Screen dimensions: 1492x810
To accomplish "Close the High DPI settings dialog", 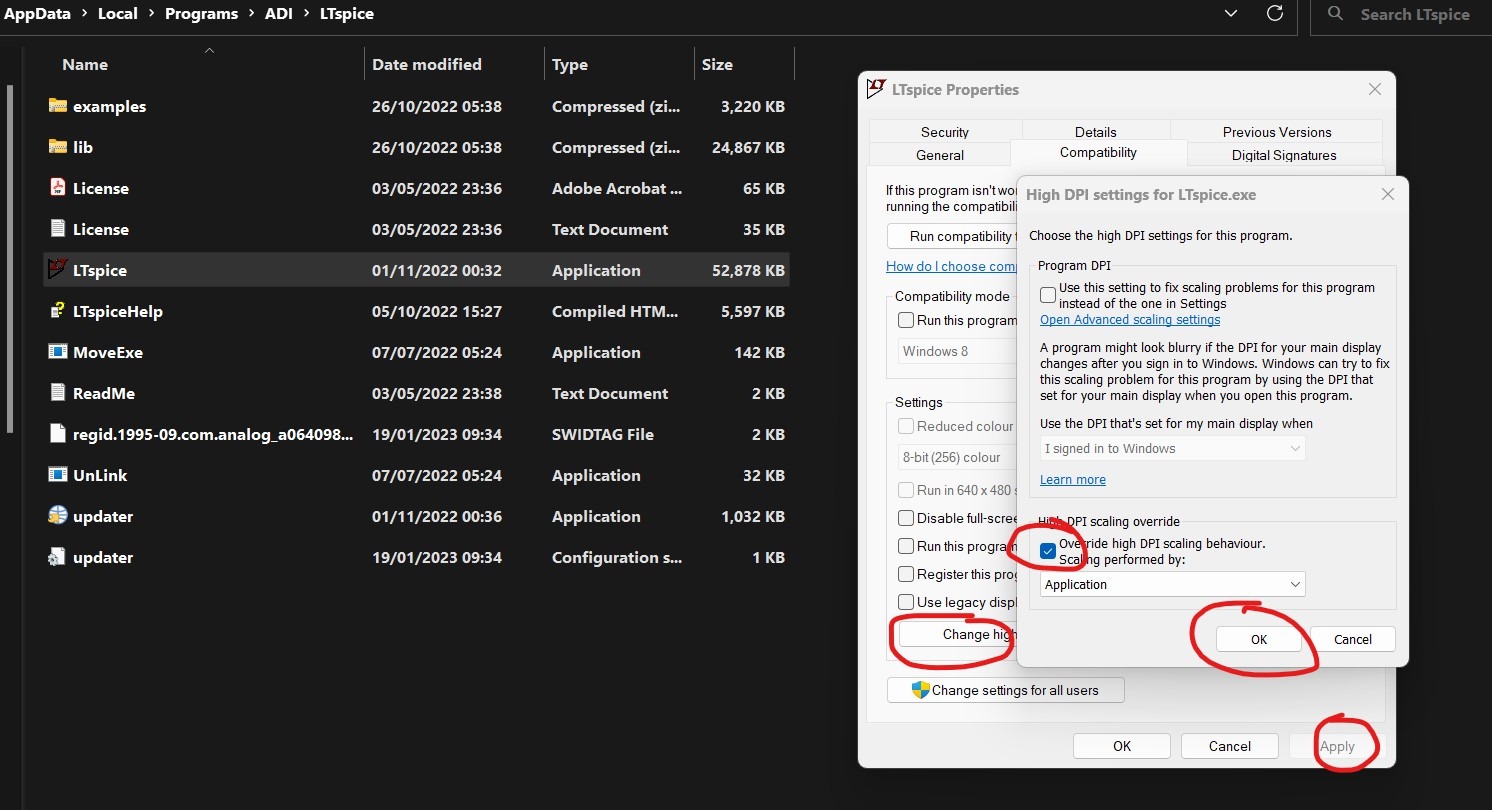I will 1387,194.
